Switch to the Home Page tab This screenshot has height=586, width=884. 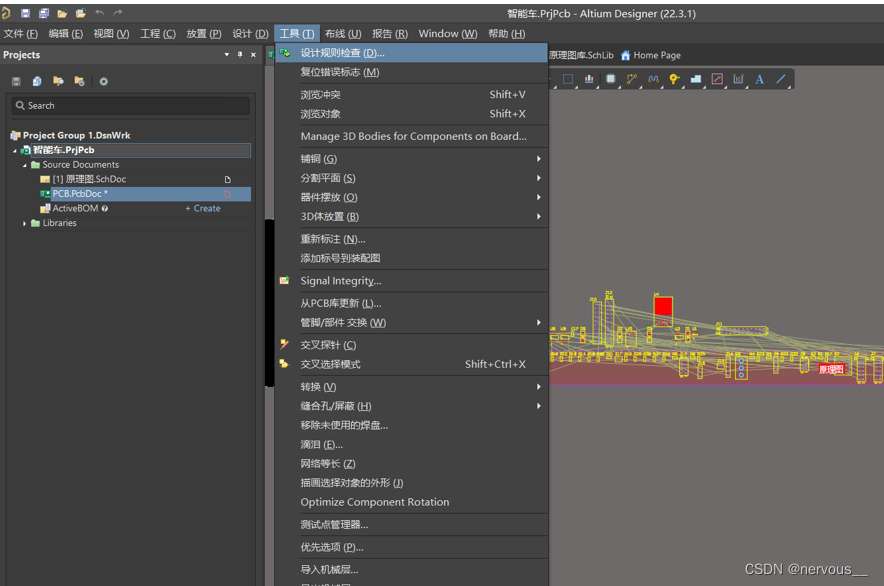[651, 55]
